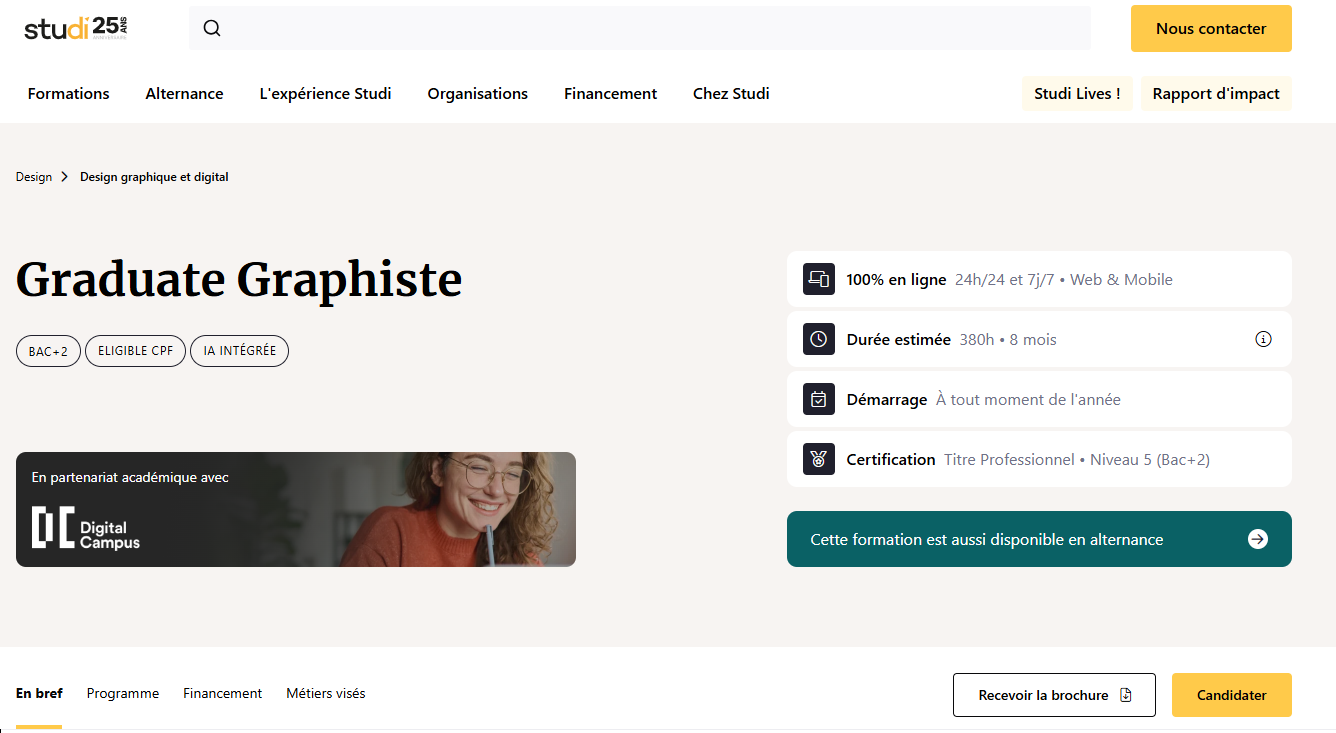The width and height of the screenshot is (1336, 733).
Task: Open the Formations menu
Action: tap(69, 94)
